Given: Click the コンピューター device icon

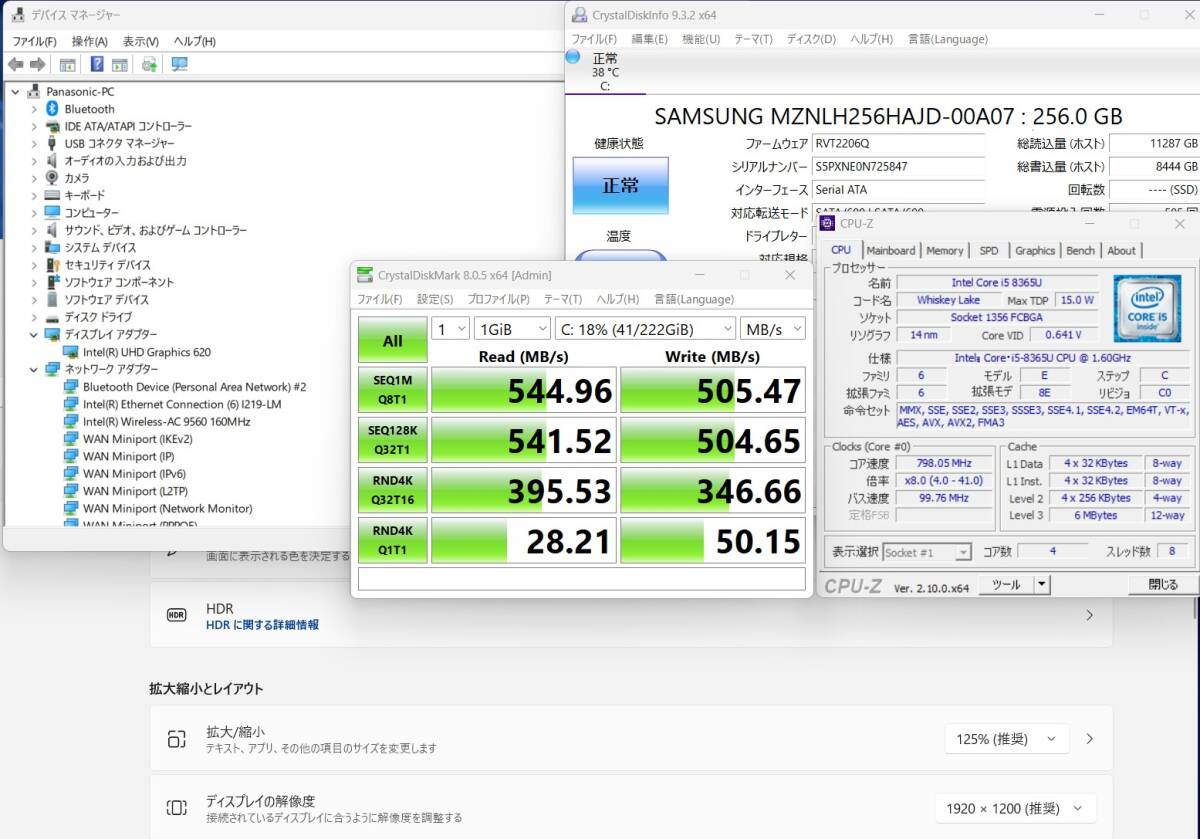Looking at the screenshot, I should (52, 212).
